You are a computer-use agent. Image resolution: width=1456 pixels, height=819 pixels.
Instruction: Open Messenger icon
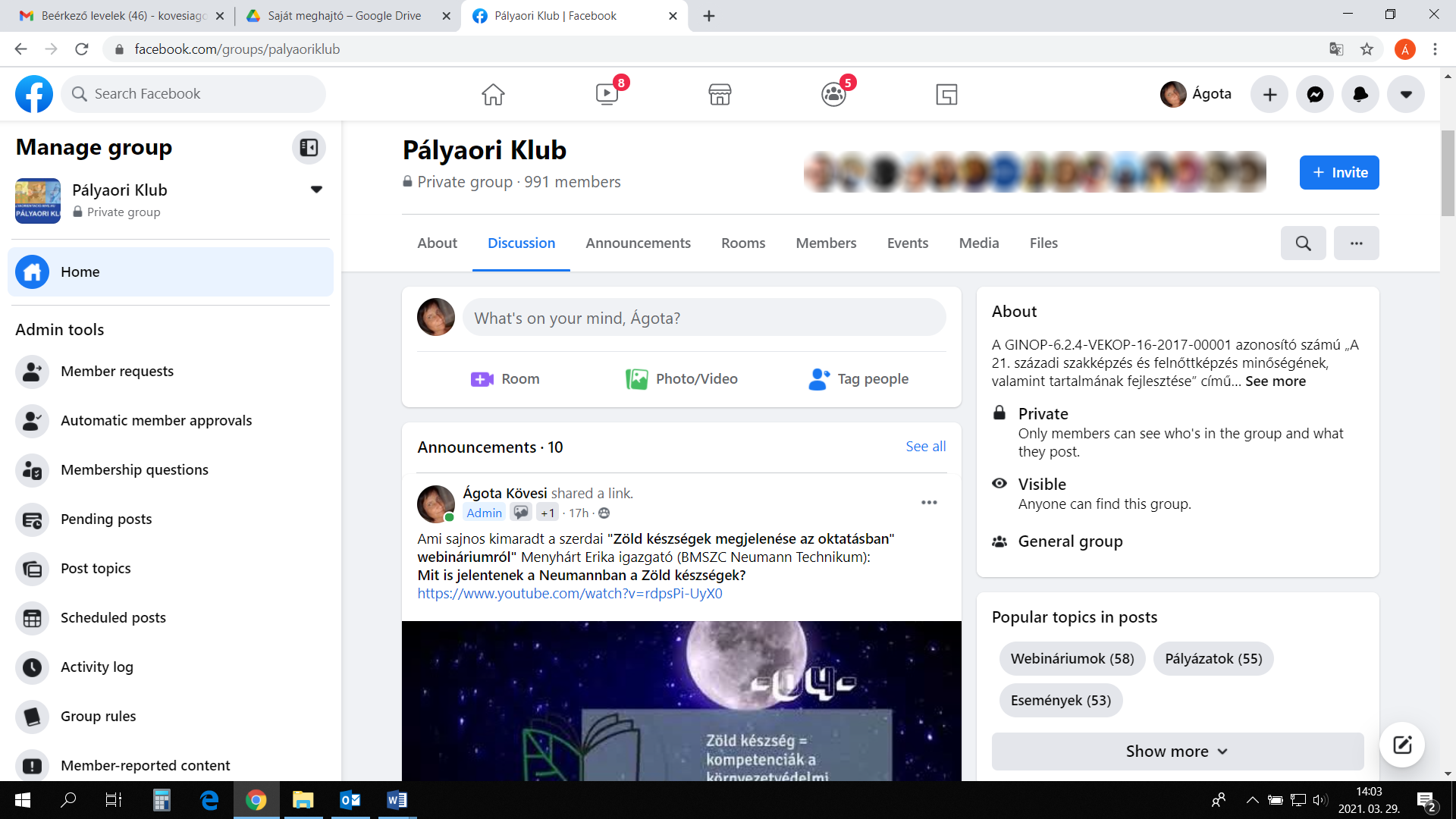click(x=1315, y=94)
